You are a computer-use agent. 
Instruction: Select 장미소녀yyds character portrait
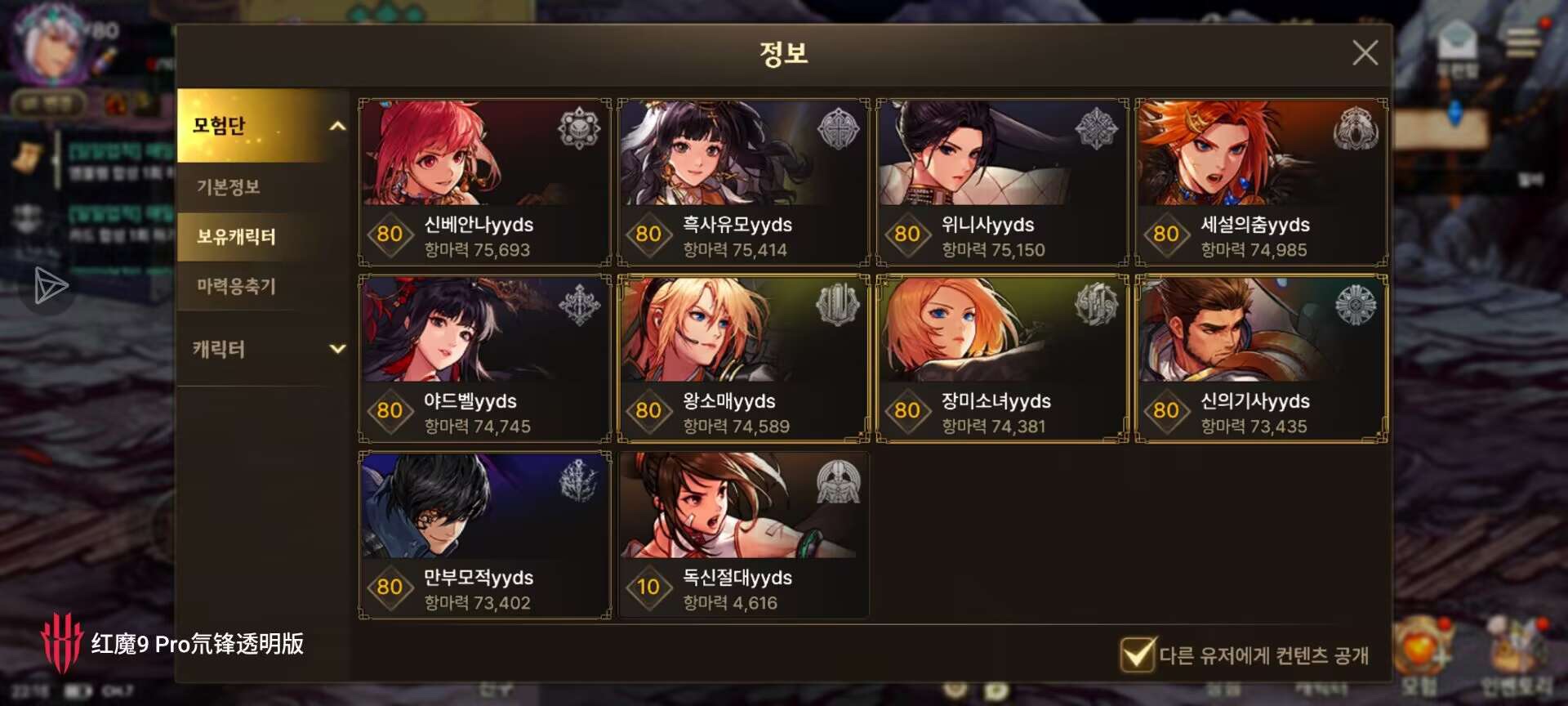point(1003,329)
